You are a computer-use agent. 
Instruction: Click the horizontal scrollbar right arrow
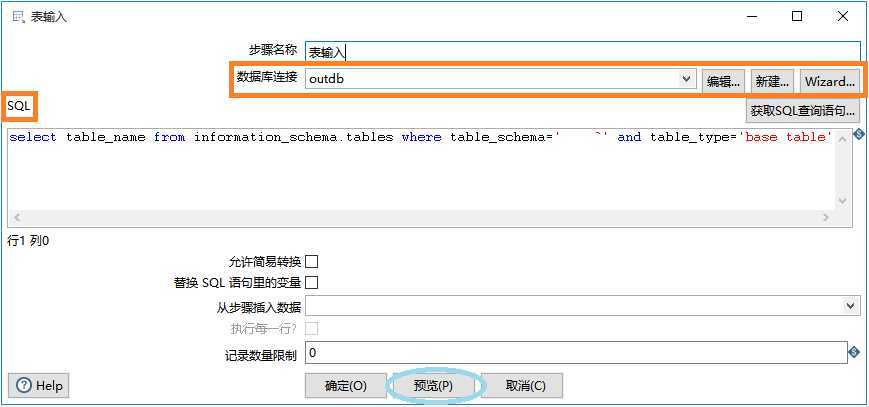[826, 218]
